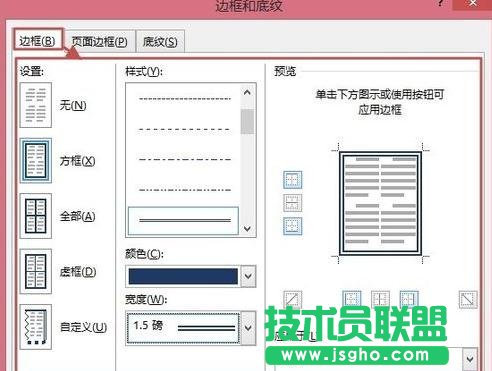The image size is (492, 371).
Task: Open the 页面边框(P) tab
Action: 100,41
